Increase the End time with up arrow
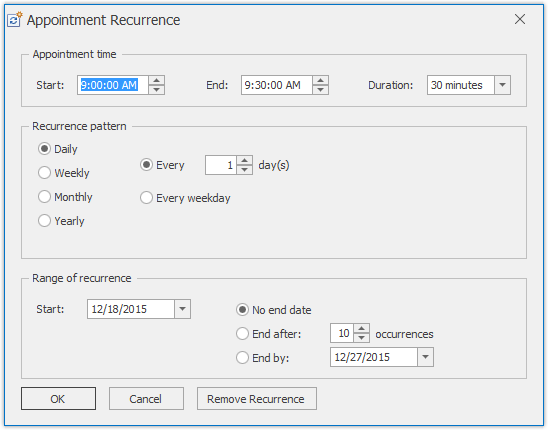Screen dimensions: 548x430 [320, 81]
